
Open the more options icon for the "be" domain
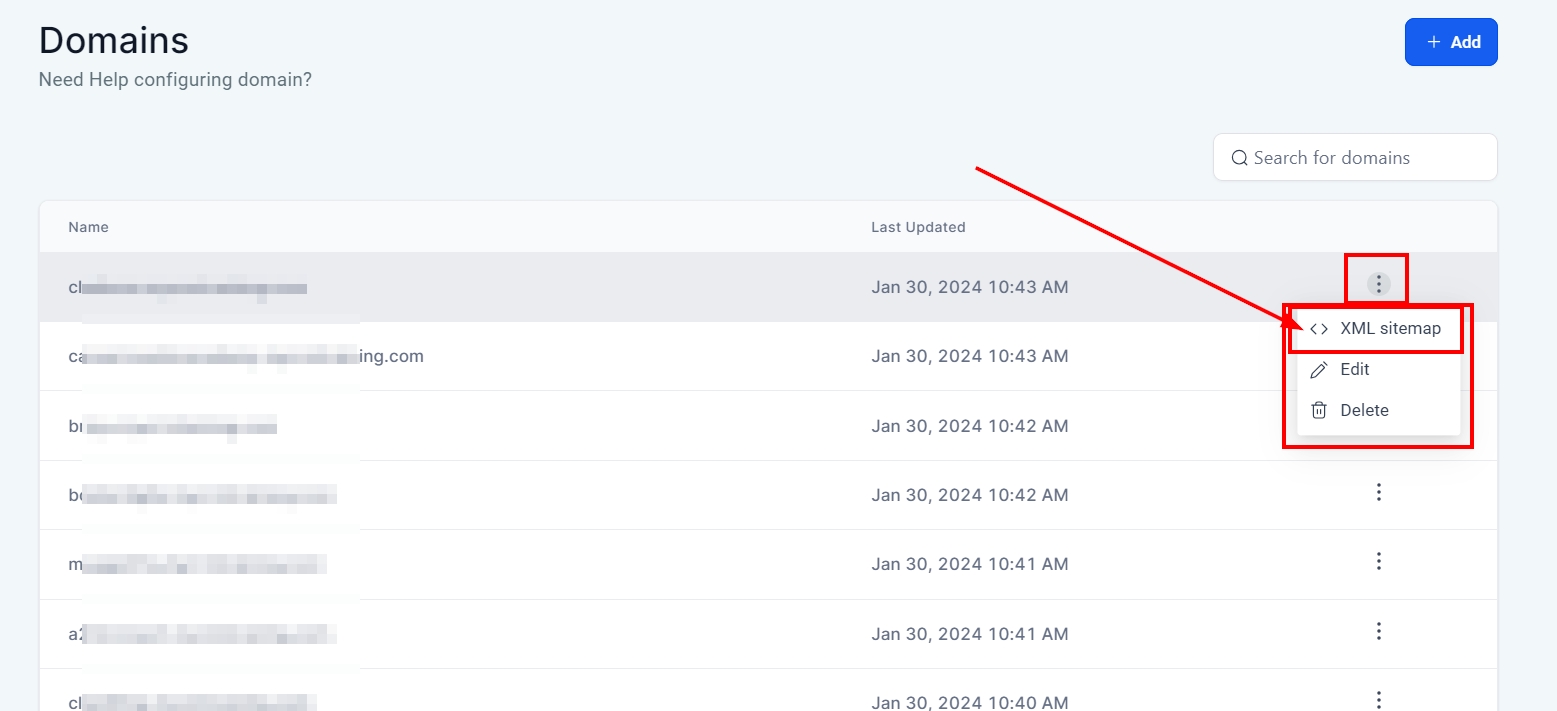tap(1378, 492)
